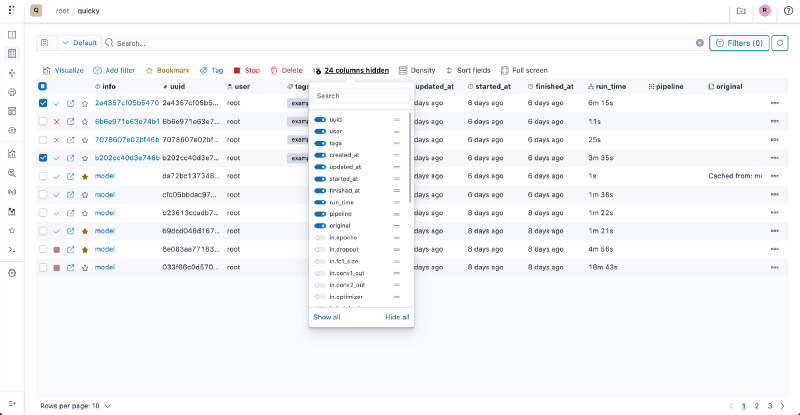Viewport: 800px width, 415px height.
Task: Check the row checkbox for 6b6e971e63e74b1
Action: coord(43,121)
